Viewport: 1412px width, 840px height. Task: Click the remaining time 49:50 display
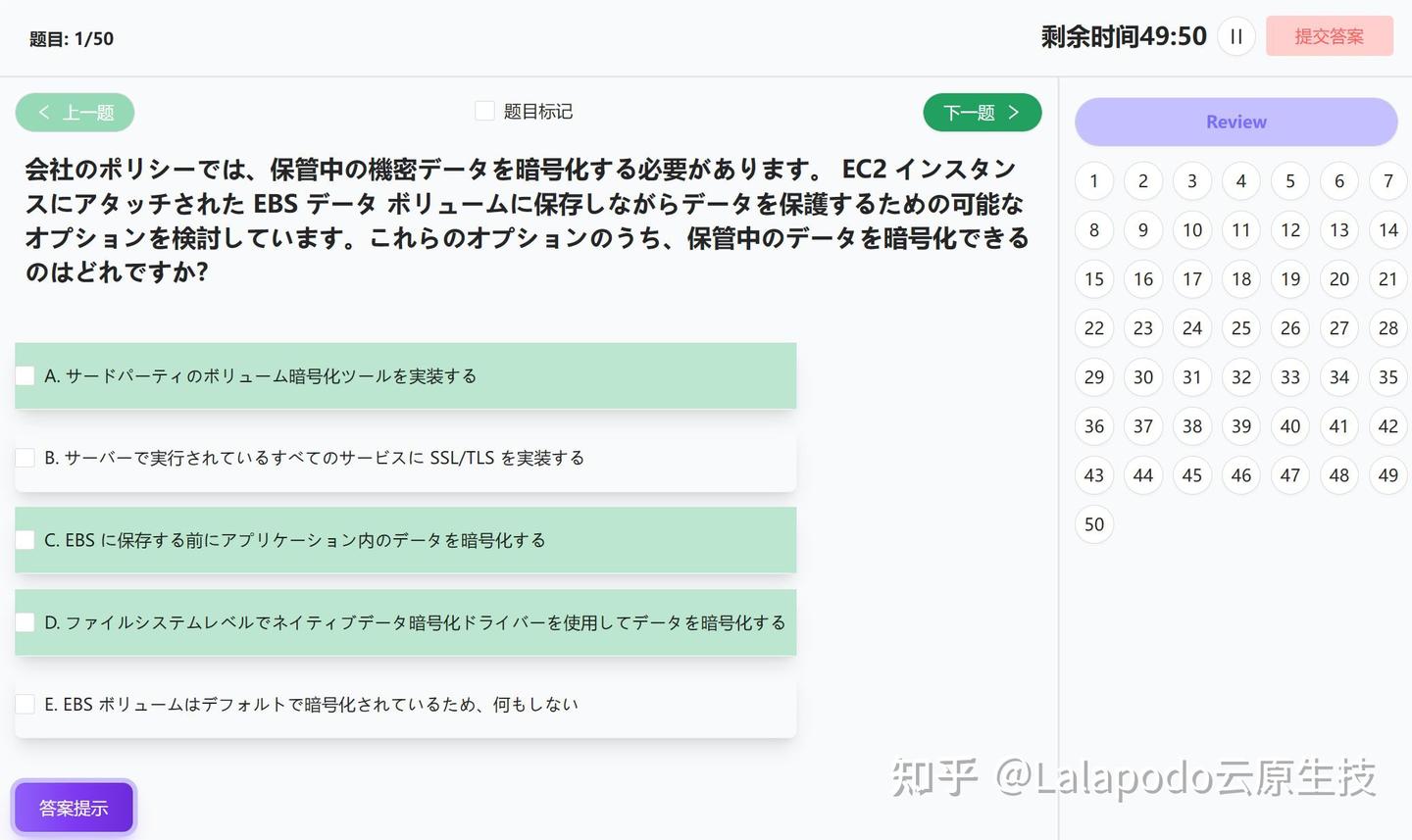tap(1124, 35)
